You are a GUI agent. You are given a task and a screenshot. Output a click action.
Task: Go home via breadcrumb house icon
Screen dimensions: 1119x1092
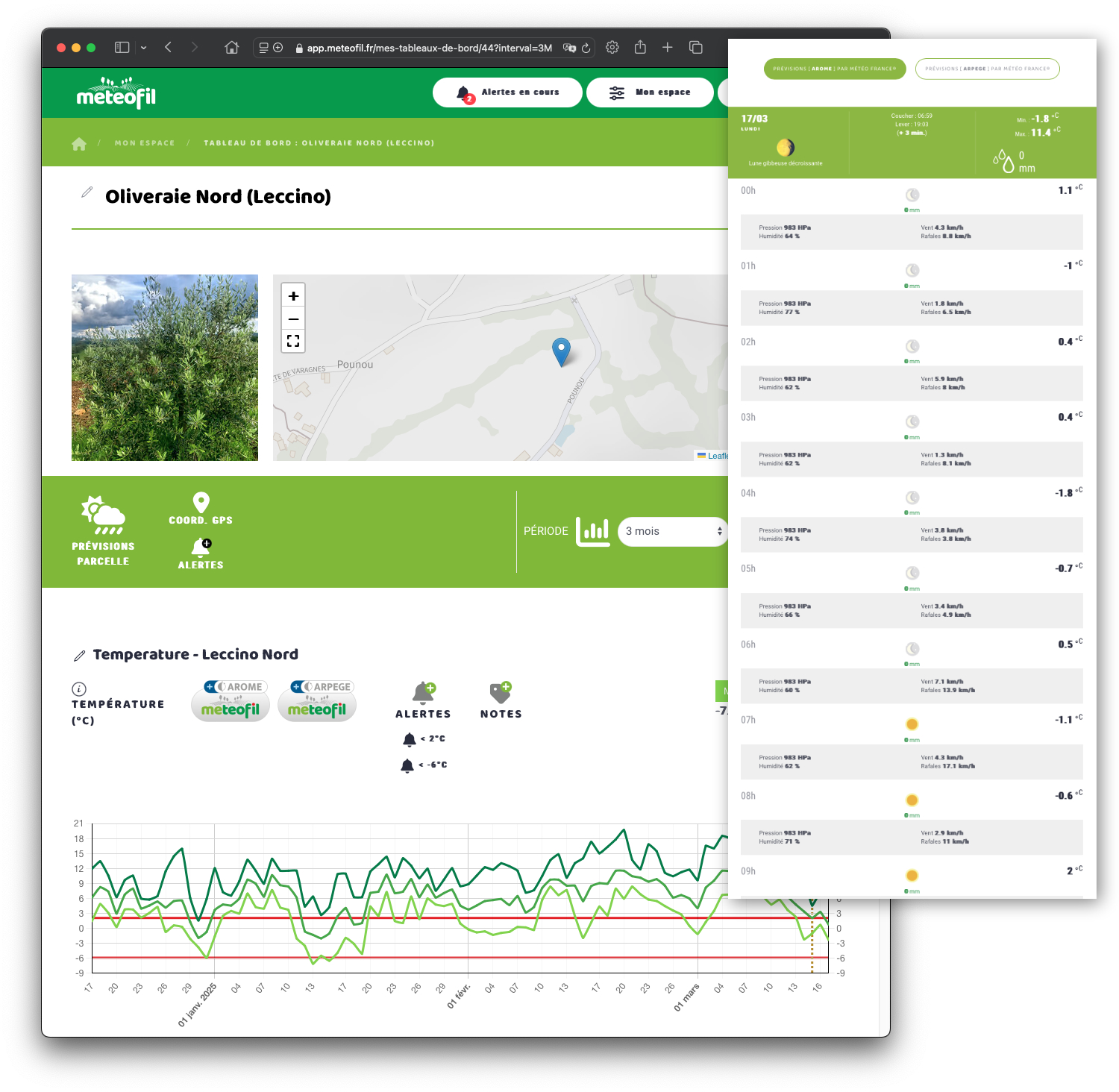pyautogui.click(x=79, y=144)
